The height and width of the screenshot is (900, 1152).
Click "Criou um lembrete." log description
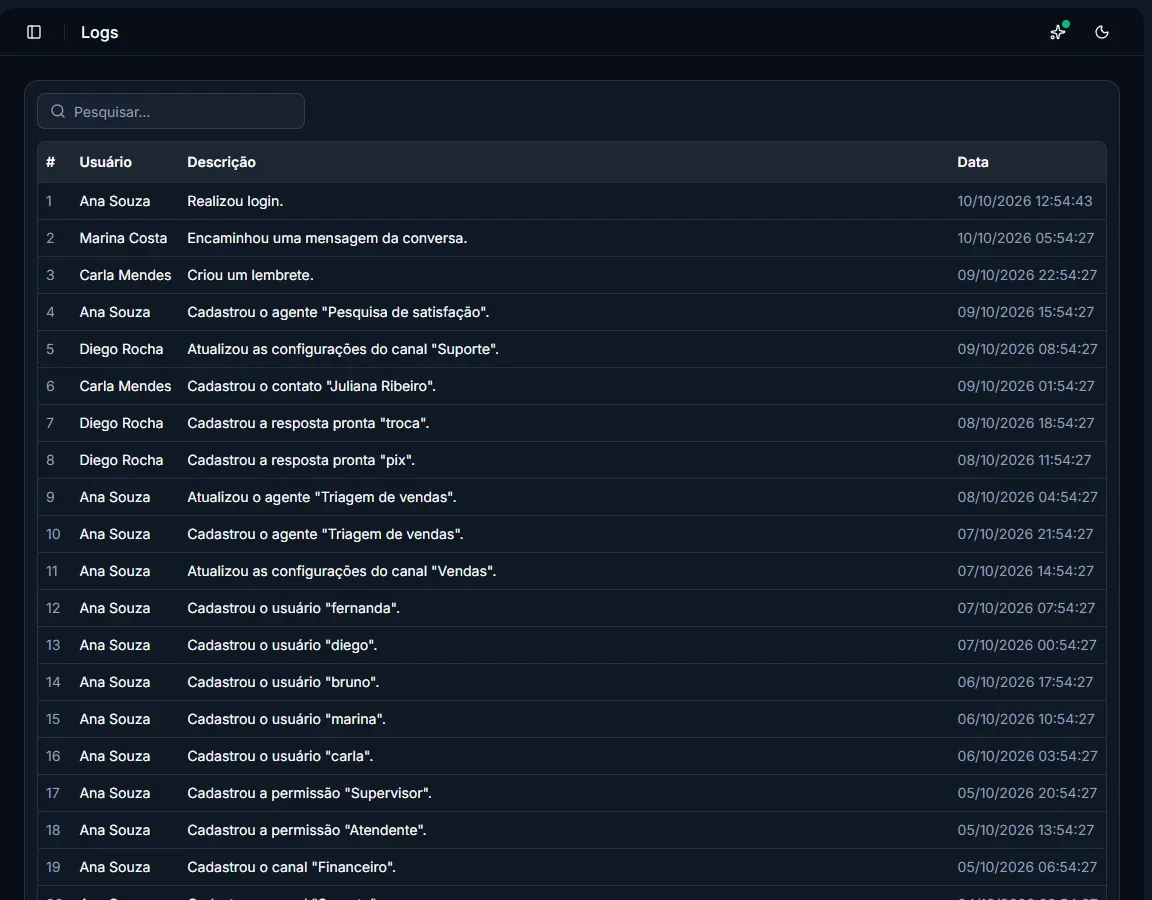pos(251,276)
